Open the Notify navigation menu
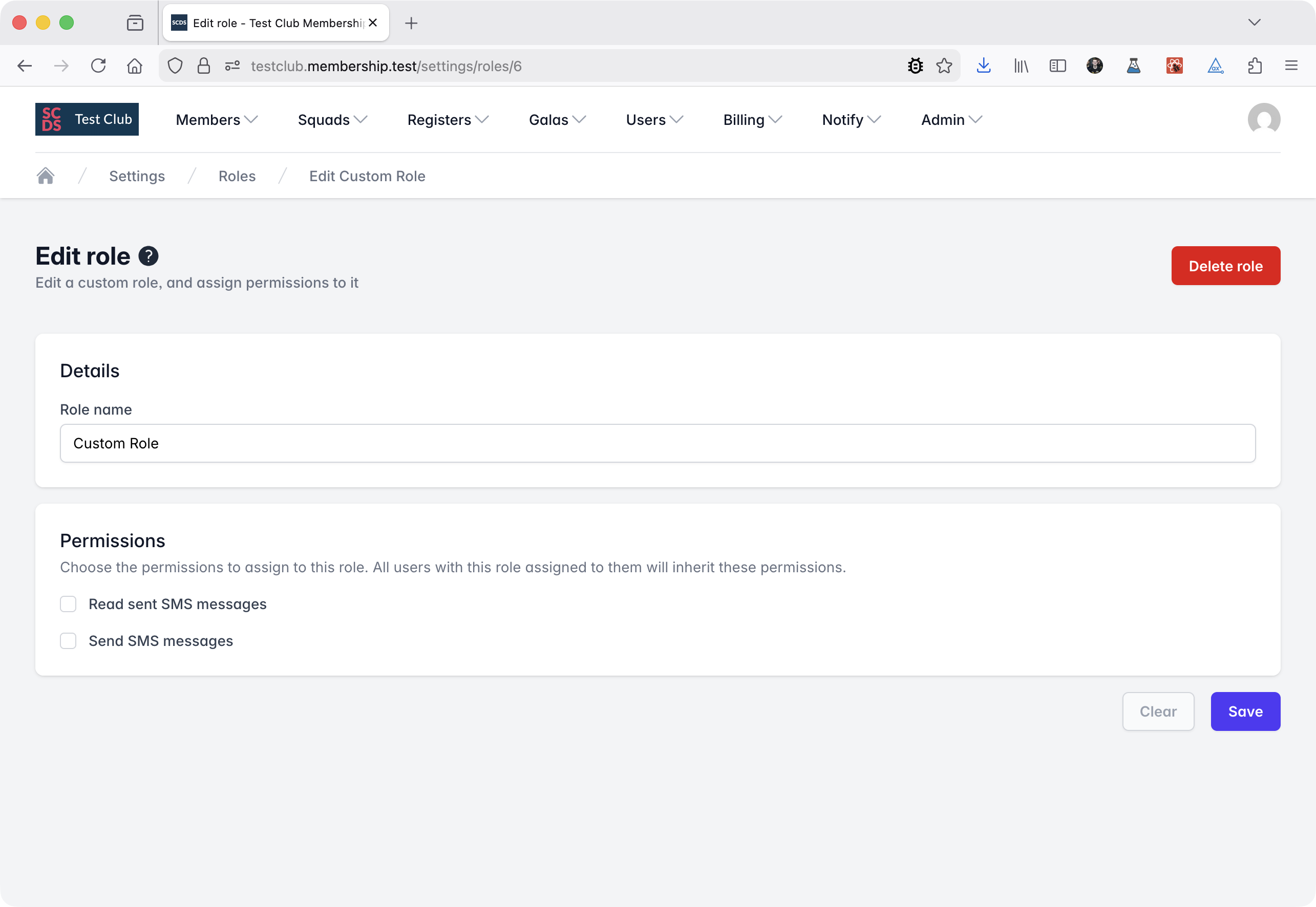This screenshot has width=1316, height=907. (x=851, y=120)
